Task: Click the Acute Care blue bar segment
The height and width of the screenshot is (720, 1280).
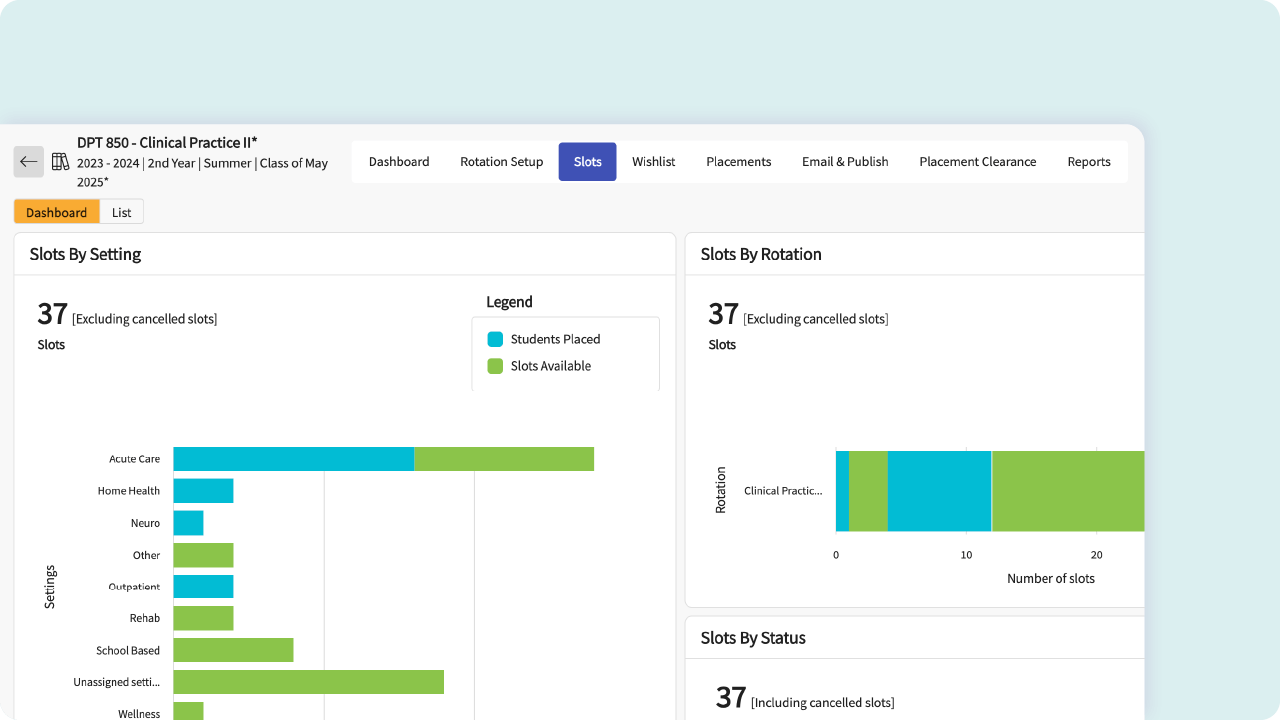Action: click(x=294, y=459)
